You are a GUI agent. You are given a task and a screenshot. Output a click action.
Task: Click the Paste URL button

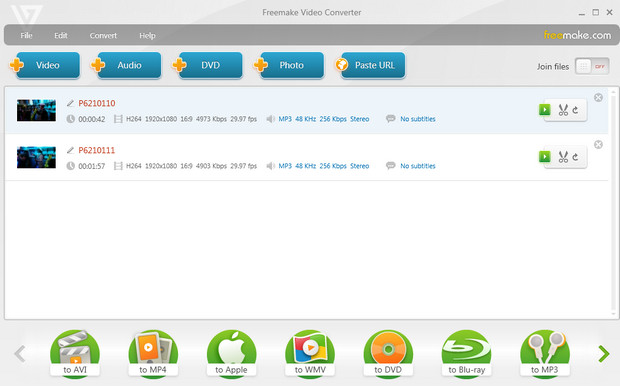370,65
